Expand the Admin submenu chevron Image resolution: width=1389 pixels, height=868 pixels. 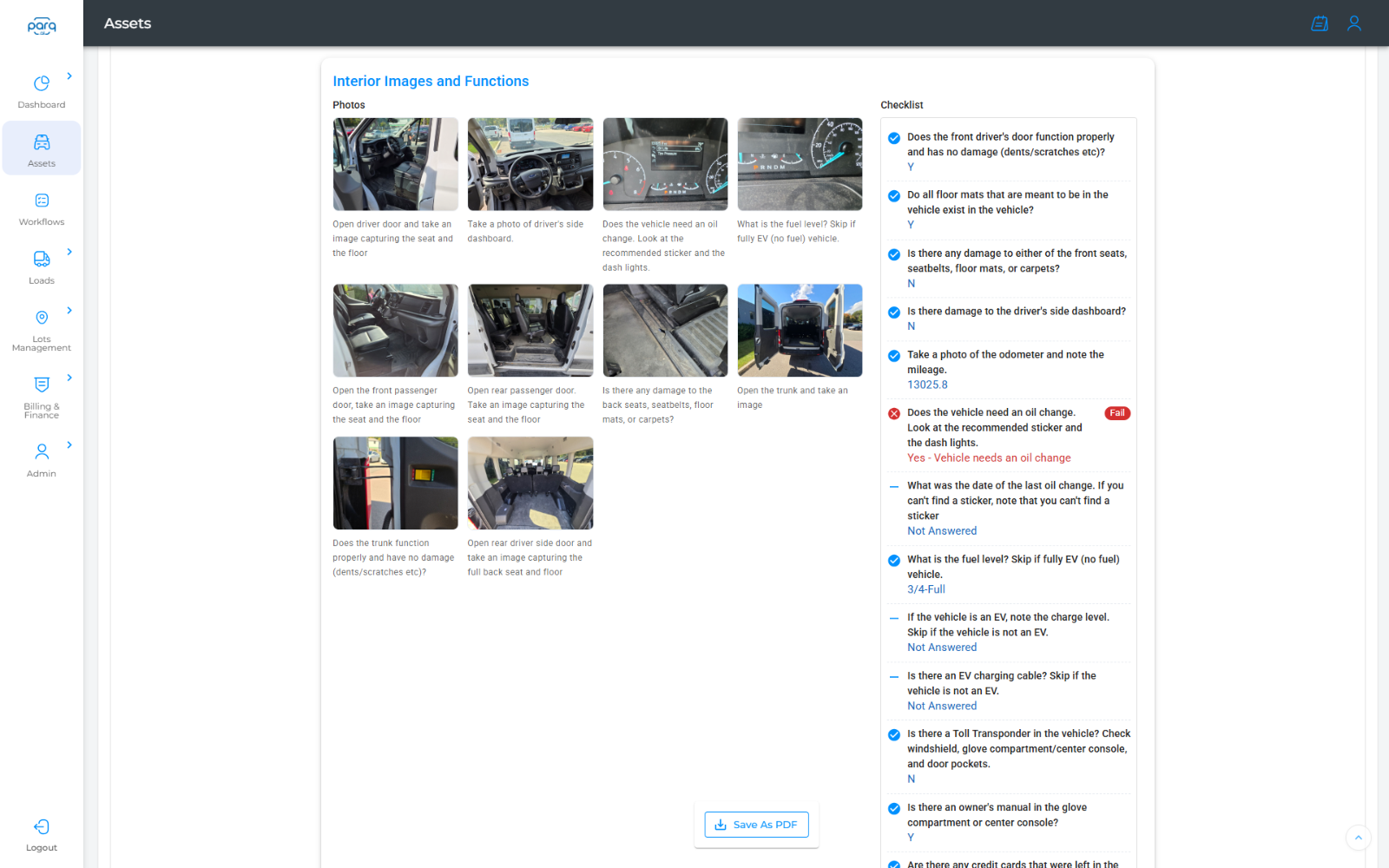[x=69, y=444]
